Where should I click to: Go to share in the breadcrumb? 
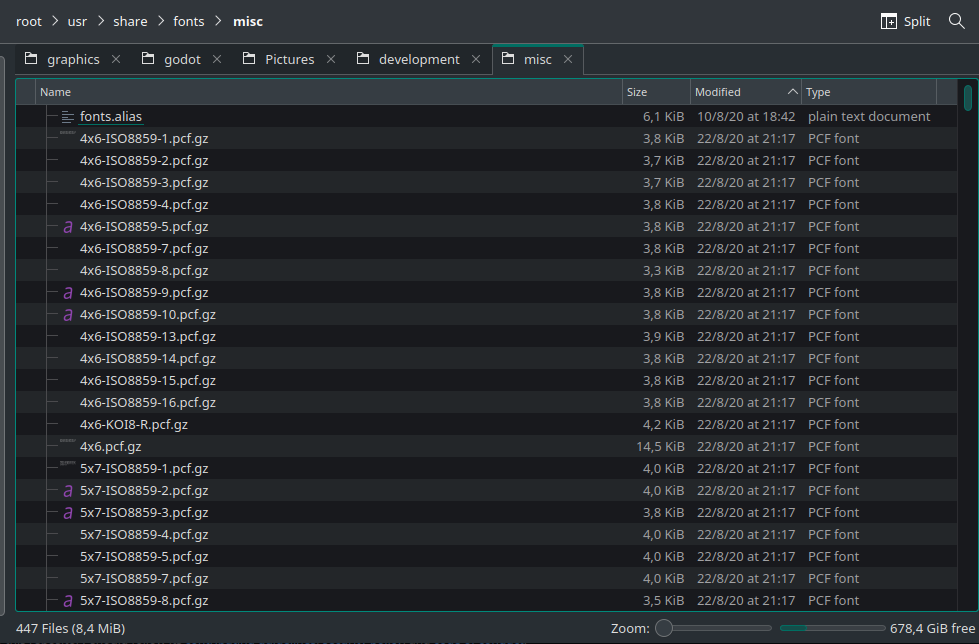tap(130, 21)
